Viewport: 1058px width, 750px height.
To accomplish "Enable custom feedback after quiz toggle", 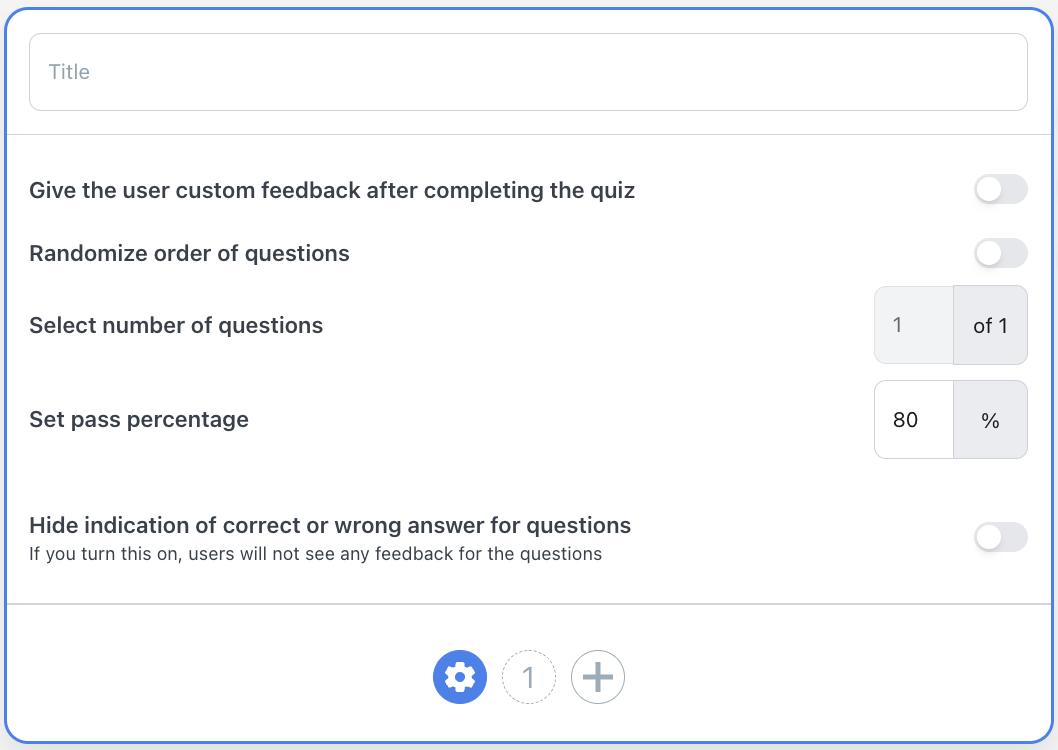I will click(x=1000, y=190).
